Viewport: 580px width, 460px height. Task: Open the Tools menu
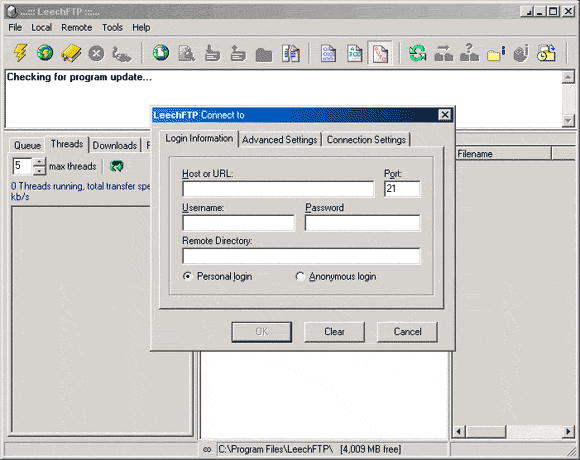[112, 27]
